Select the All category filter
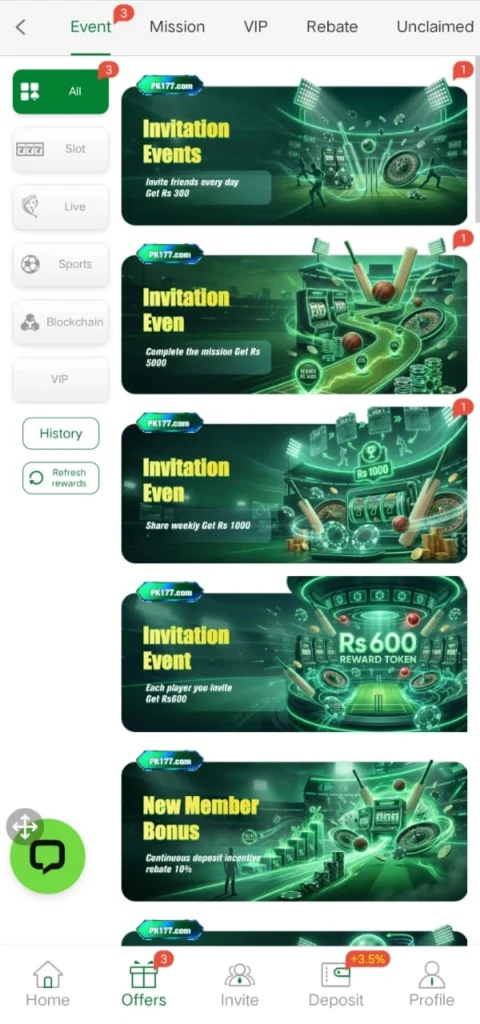The height and width of the screenshot is (1024, 480). (x=61, y=91)
